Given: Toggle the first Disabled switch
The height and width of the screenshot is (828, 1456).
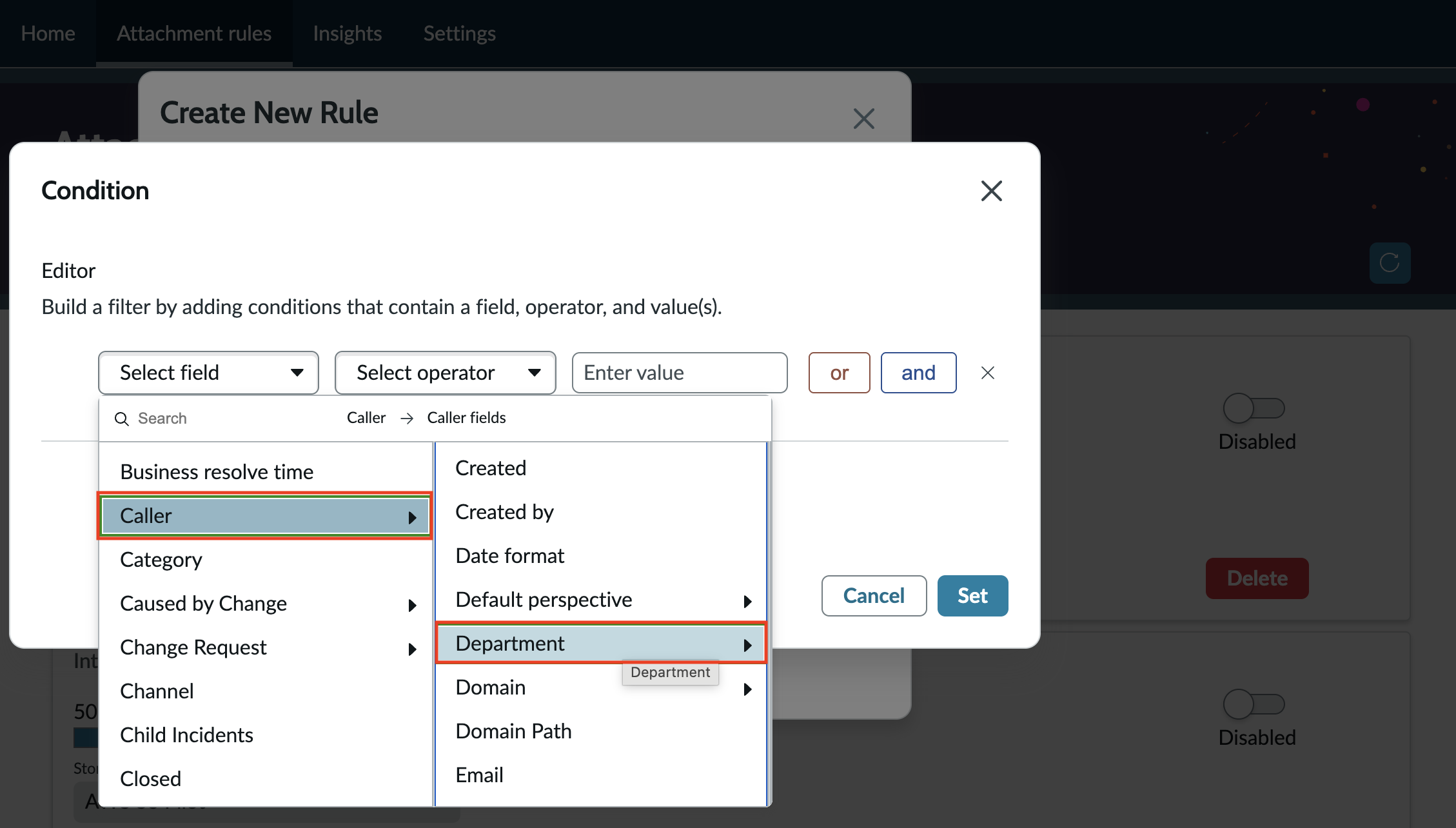Looking at the screenshot, I should coord(1254,408).
